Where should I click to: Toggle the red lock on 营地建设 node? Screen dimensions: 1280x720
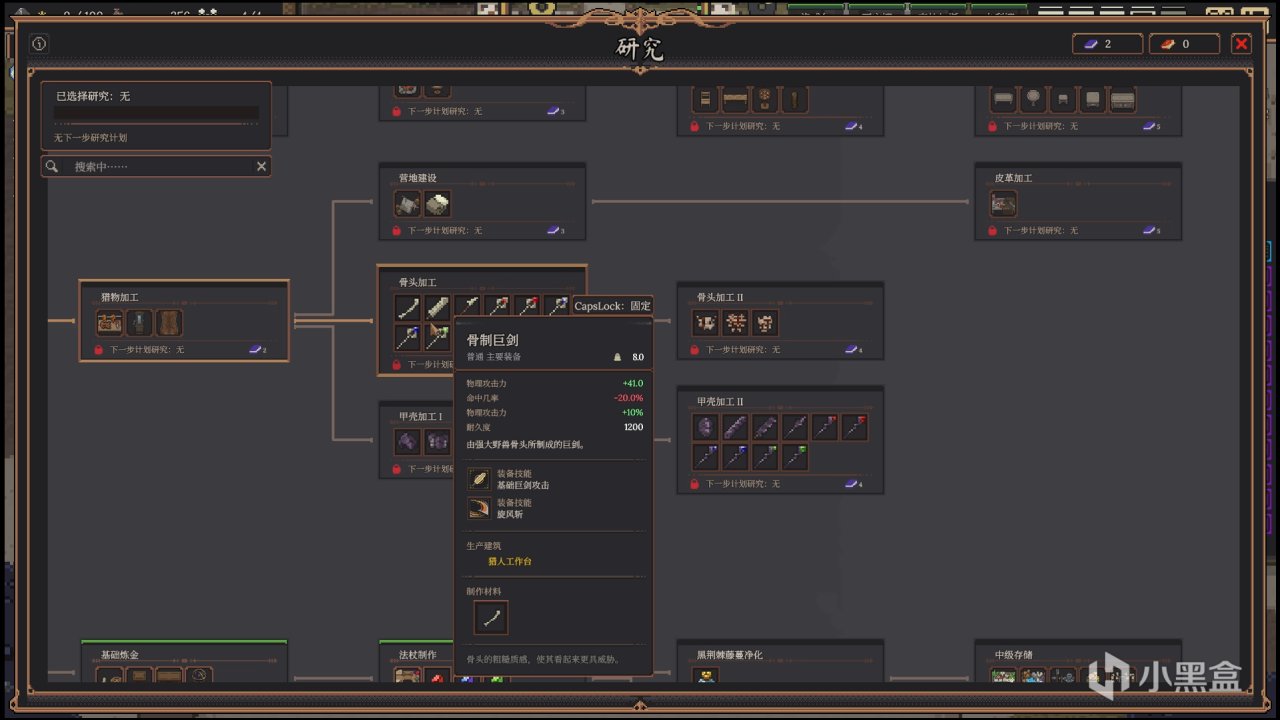tap(396, 230)
